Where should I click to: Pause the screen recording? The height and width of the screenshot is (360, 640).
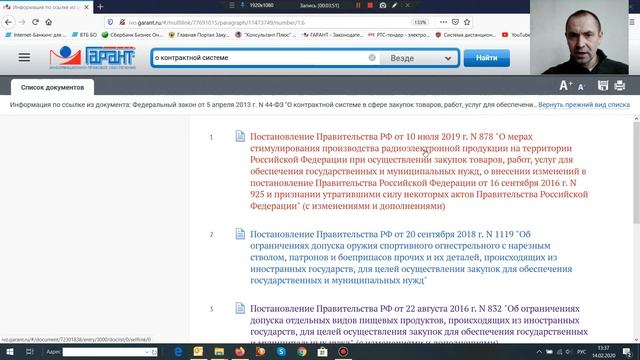[x=358, y=5]
